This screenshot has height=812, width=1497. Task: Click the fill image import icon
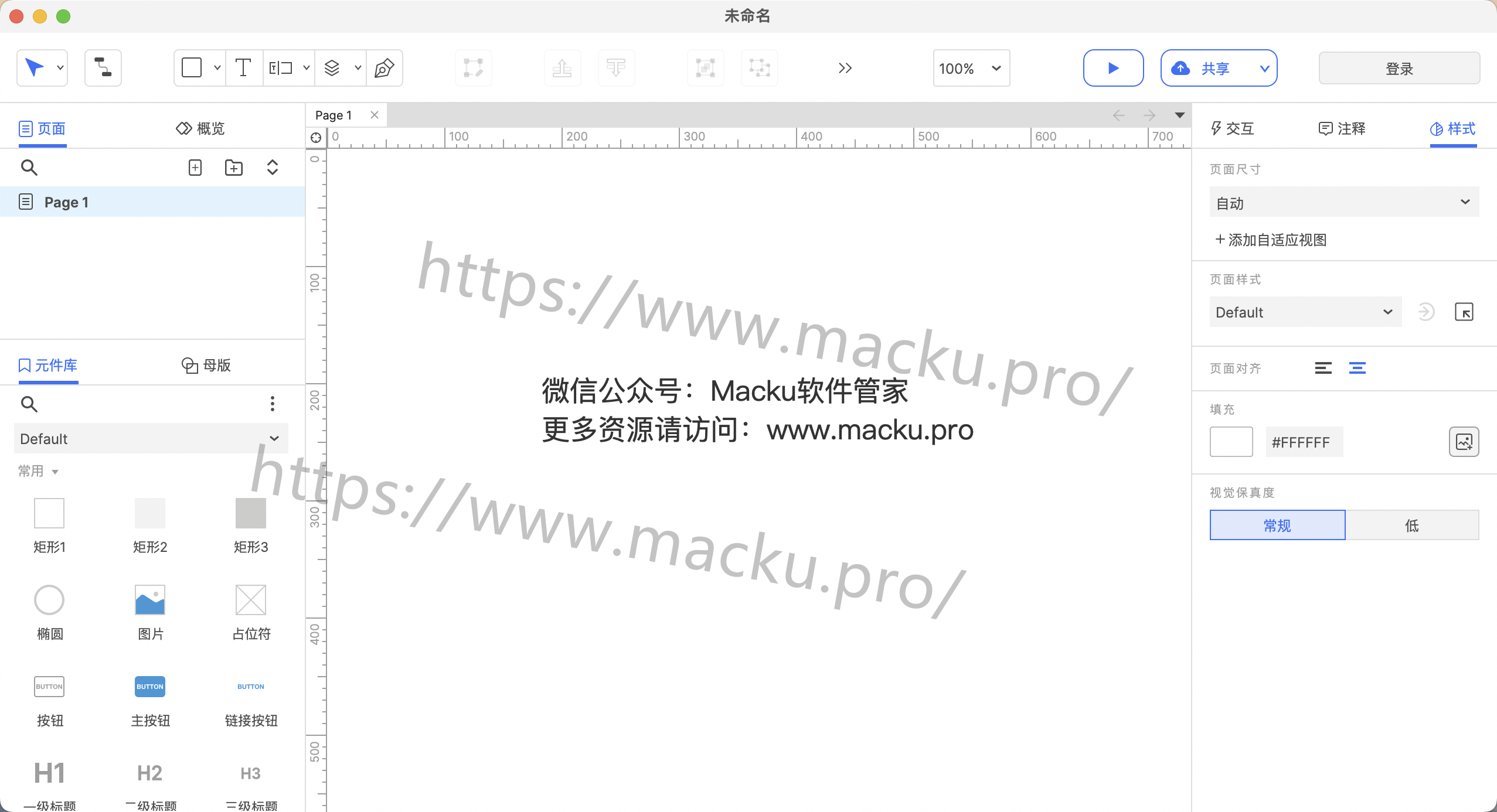(x=1464, y=442)
